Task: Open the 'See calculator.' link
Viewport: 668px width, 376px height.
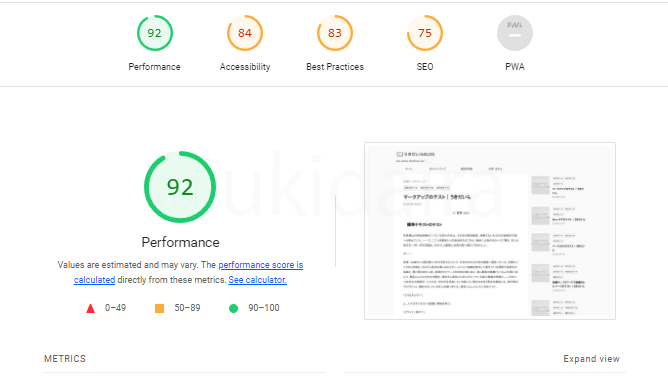Action: 257,280
